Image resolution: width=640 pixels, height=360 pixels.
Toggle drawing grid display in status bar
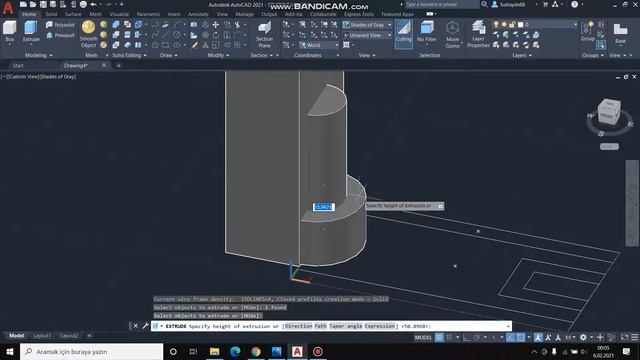439,337
